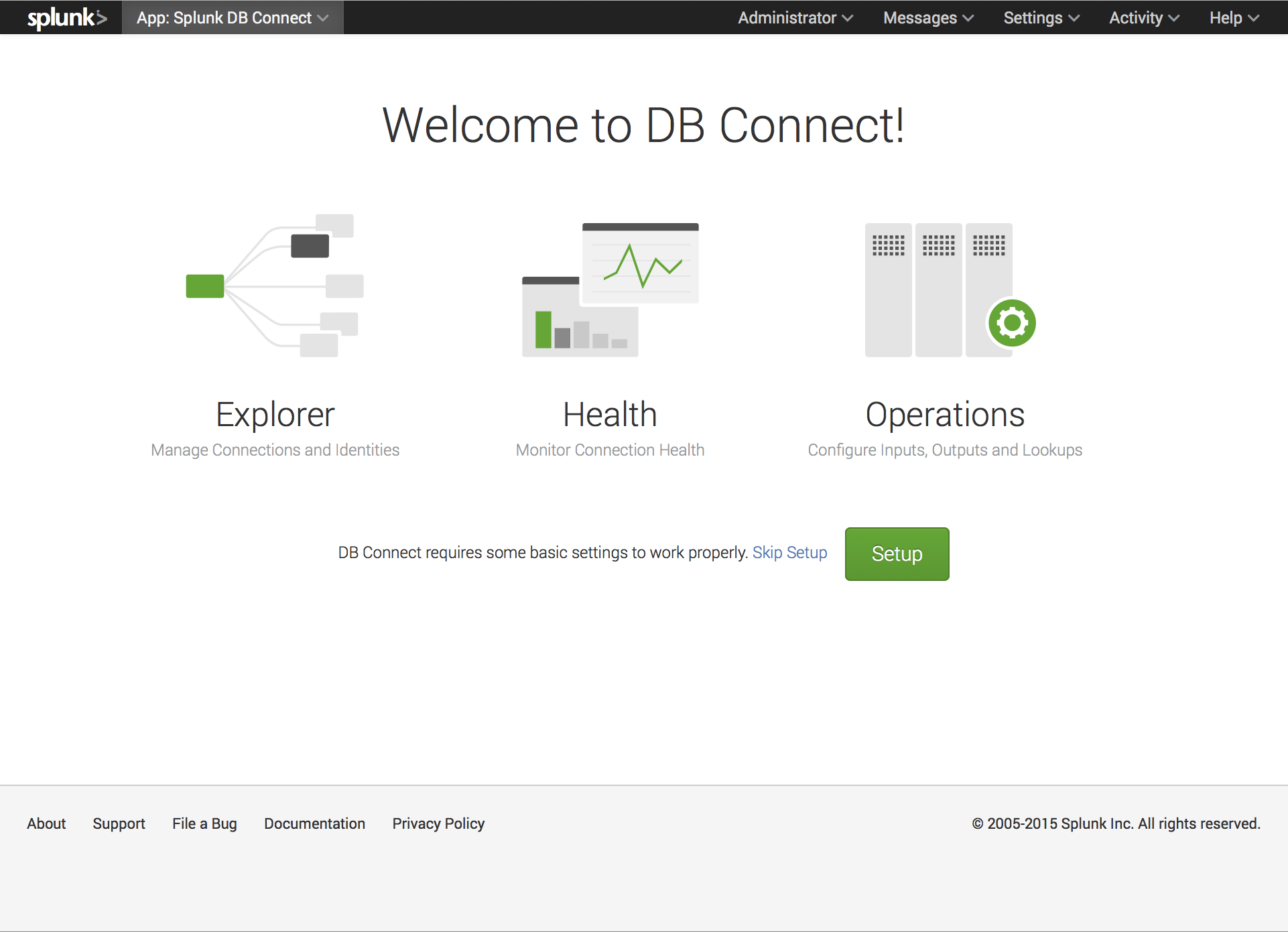Expand the Help menu

(1234, 17)
